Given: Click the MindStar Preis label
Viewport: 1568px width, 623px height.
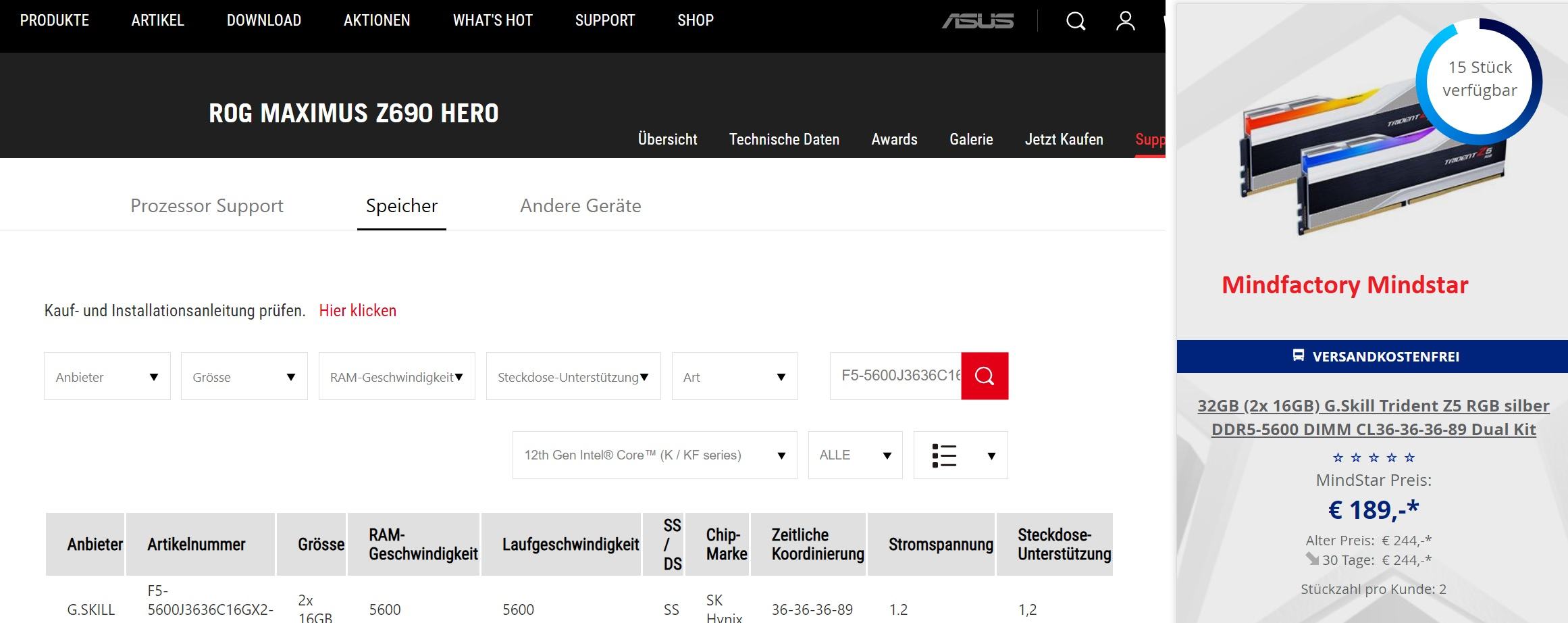Looking at the screenshot, I should (1374, 480).
